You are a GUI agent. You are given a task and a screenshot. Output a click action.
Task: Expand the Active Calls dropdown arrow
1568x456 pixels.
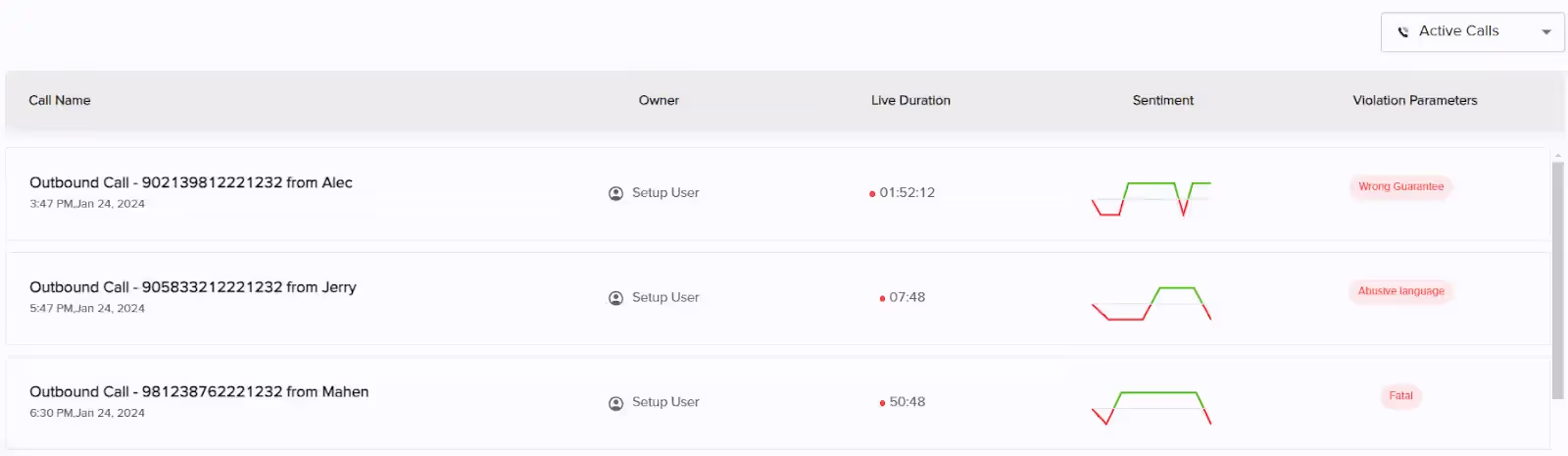(1546, 32)
